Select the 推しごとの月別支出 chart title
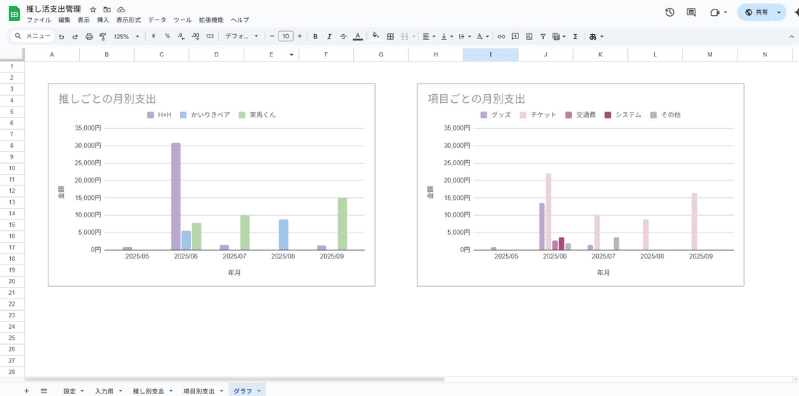The height and width of the screenshot is (396, 799). click(107, 98)
